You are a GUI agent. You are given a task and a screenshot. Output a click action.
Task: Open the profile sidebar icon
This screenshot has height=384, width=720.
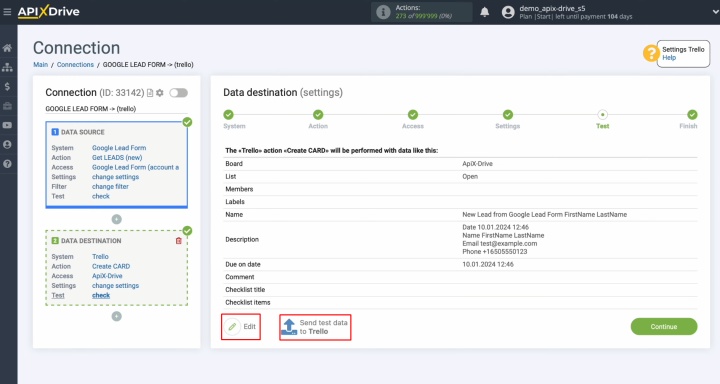[7, 145]
